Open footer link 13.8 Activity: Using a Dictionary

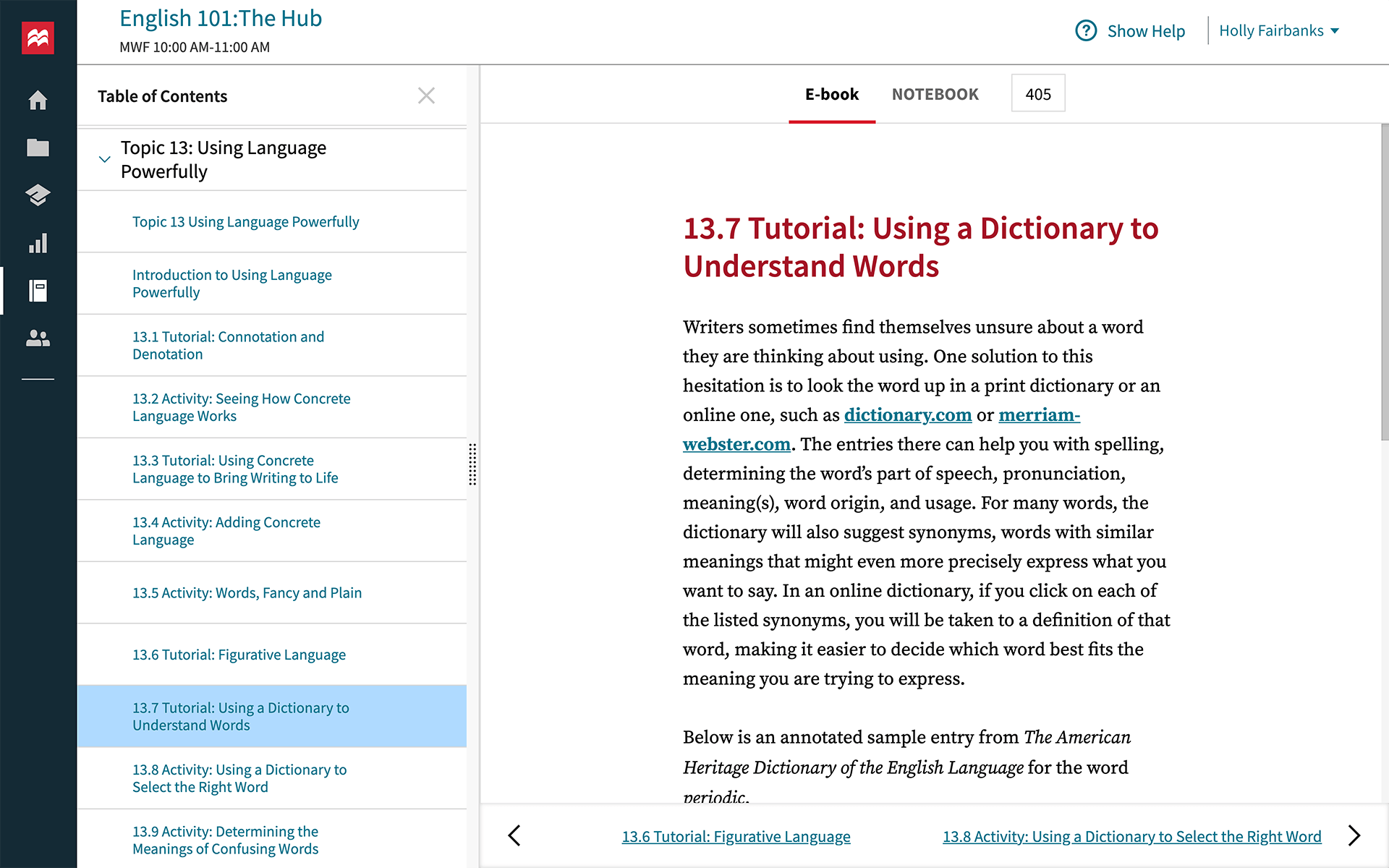1131,837
